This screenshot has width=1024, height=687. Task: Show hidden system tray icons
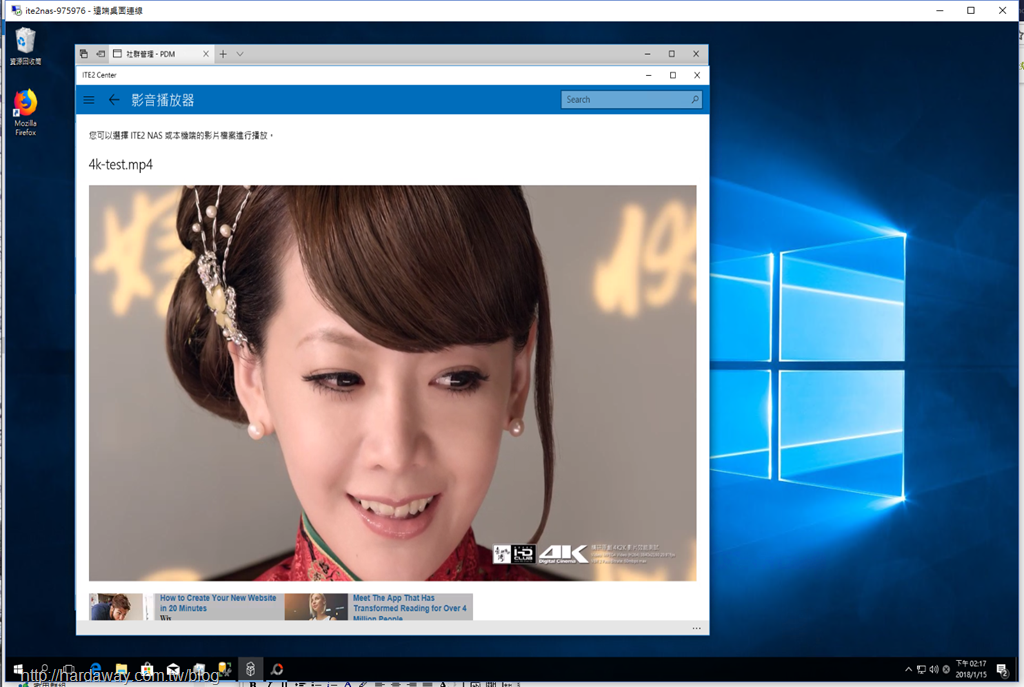(908, 669)
